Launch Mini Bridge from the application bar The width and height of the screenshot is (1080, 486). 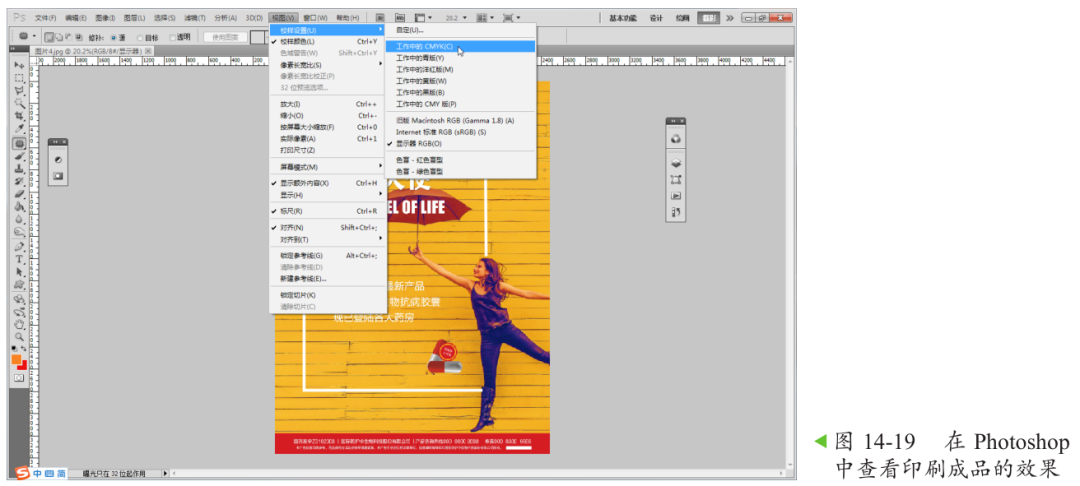coord(400,17)
